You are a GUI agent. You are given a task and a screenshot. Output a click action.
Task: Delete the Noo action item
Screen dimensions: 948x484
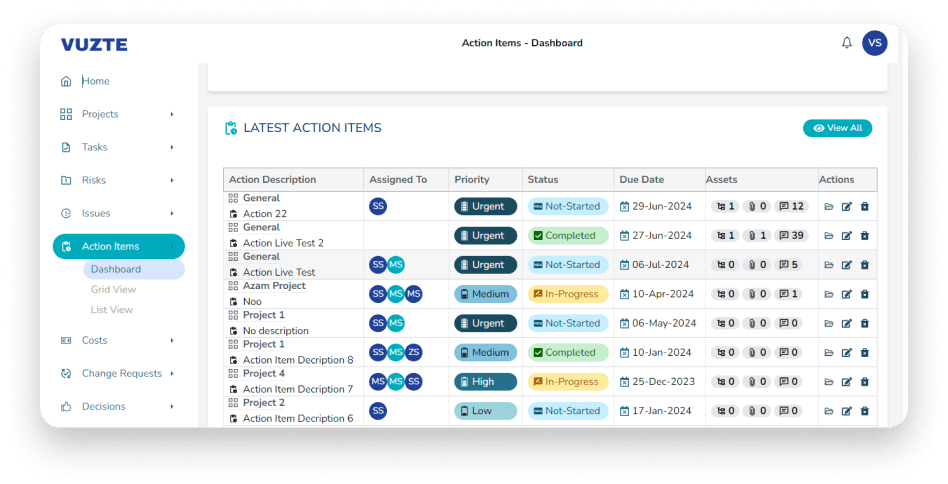coord(865,294)
